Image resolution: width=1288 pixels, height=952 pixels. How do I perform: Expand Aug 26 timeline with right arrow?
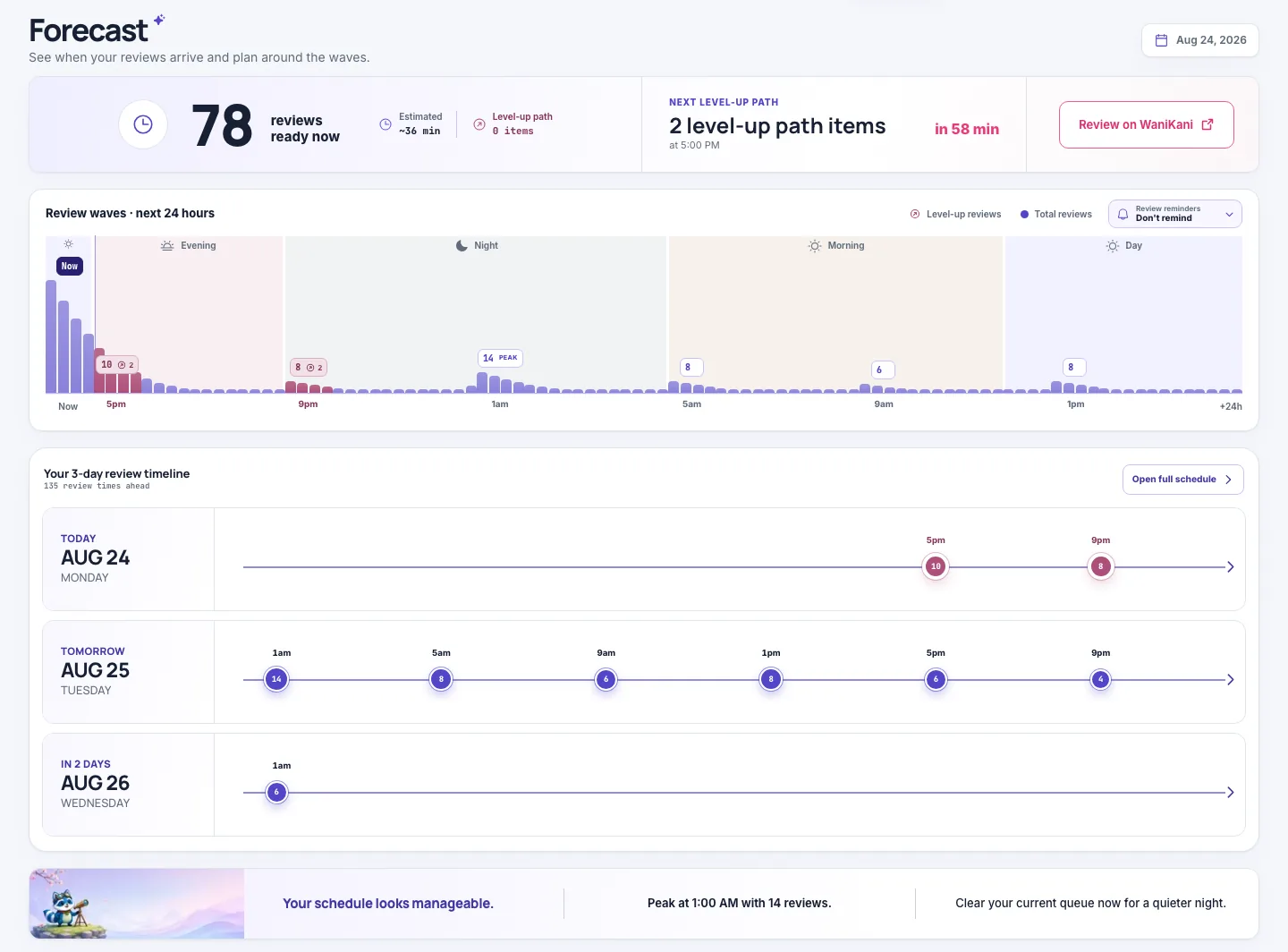coord(1231,792)
